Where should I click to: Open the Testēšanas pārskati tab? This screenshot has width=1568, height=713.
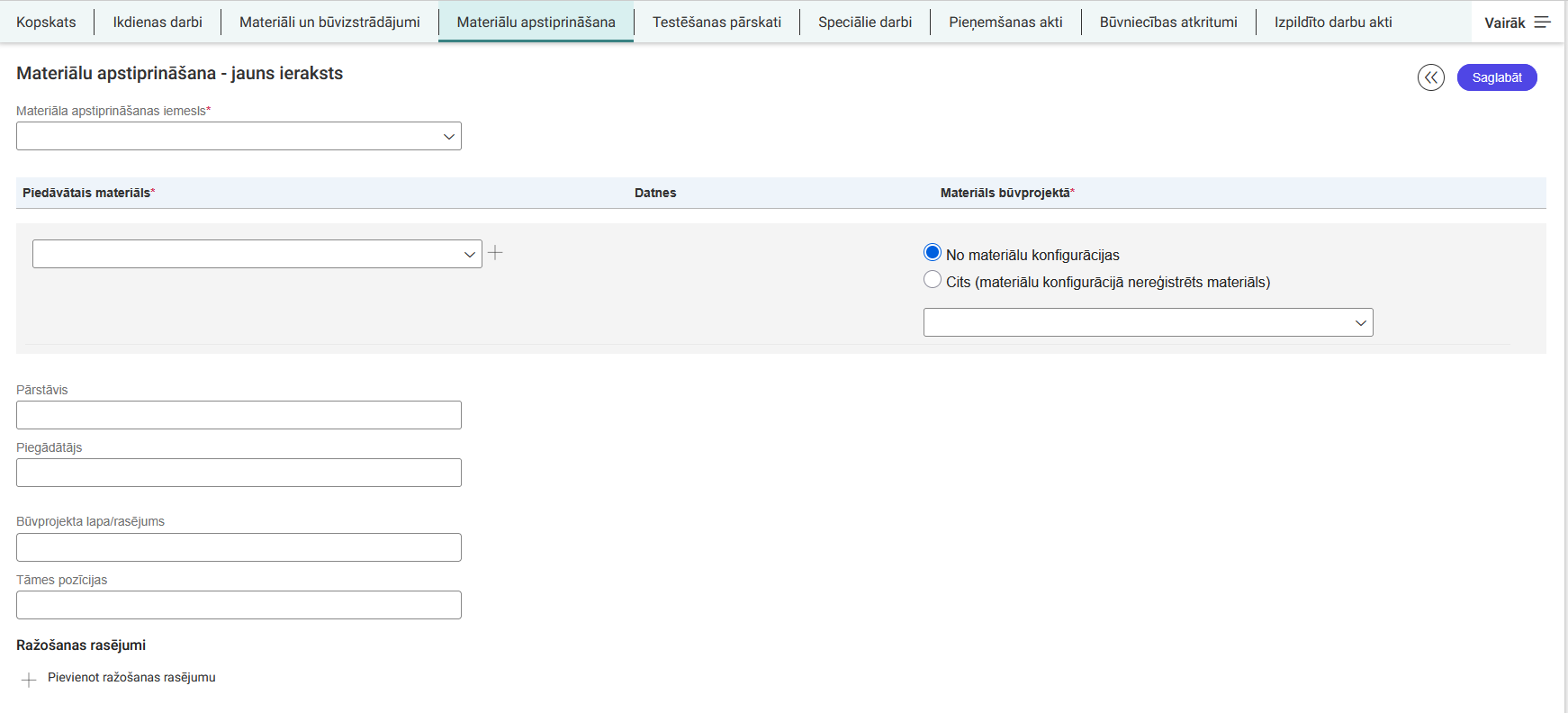(716, 22)
